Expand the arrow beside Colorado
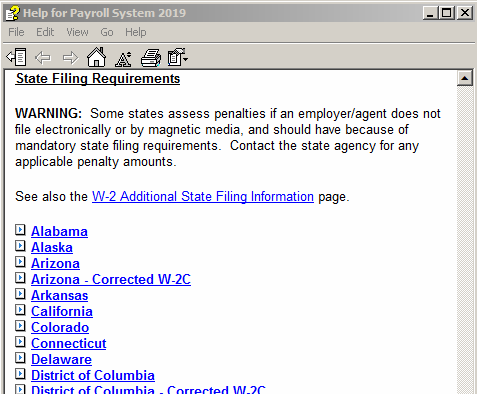This screenshot has height=394, width=477. pyautogui.click(x=20, y=326)
